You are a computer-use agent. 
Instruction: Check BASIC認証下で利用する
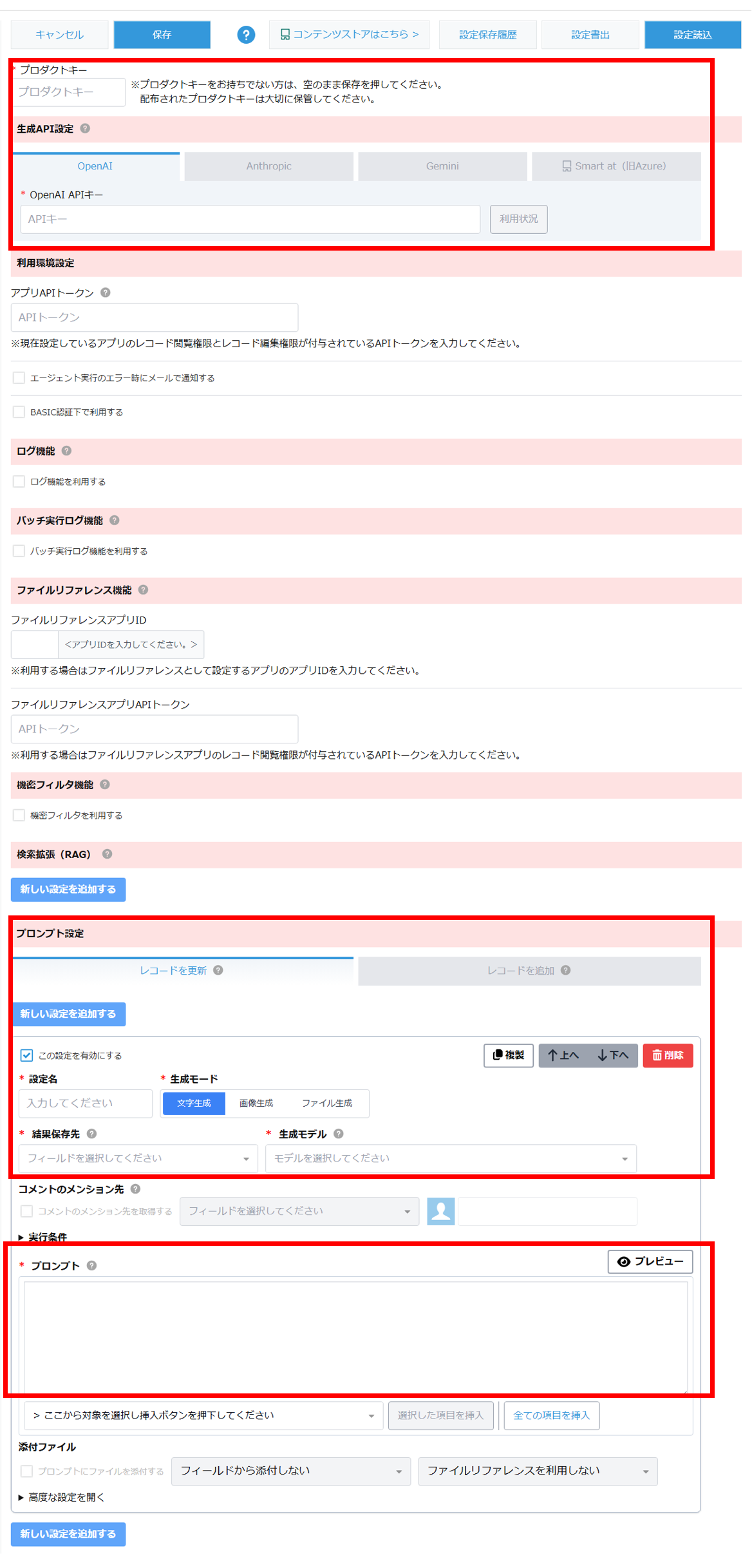(19, 412)
